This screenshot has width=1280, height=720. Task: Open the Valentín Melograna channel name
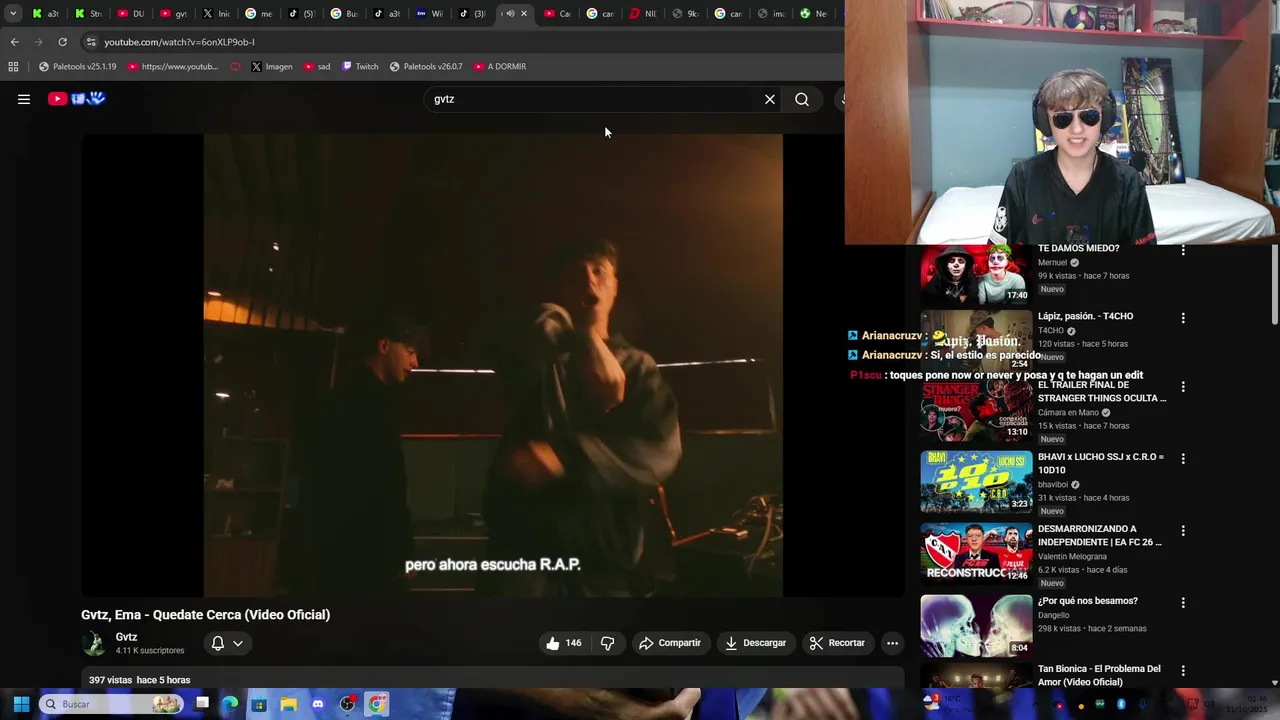(x=1072, y=557)
